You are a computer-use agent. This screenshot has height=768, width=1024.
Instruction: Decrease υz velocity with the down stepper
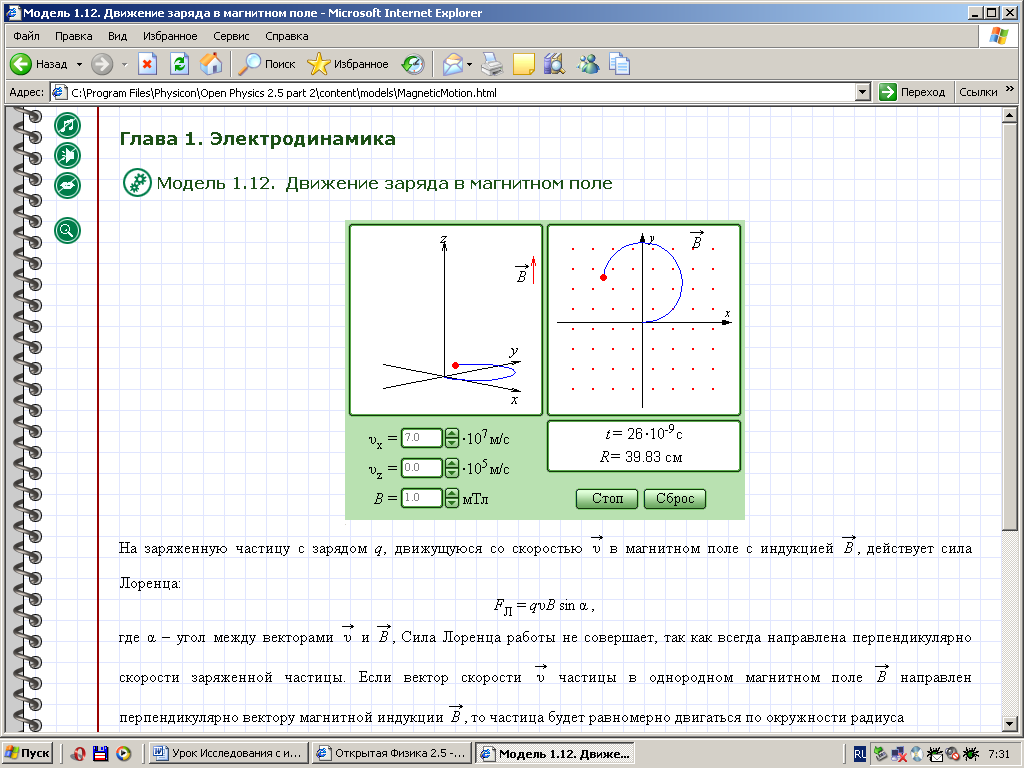(452, 472)
